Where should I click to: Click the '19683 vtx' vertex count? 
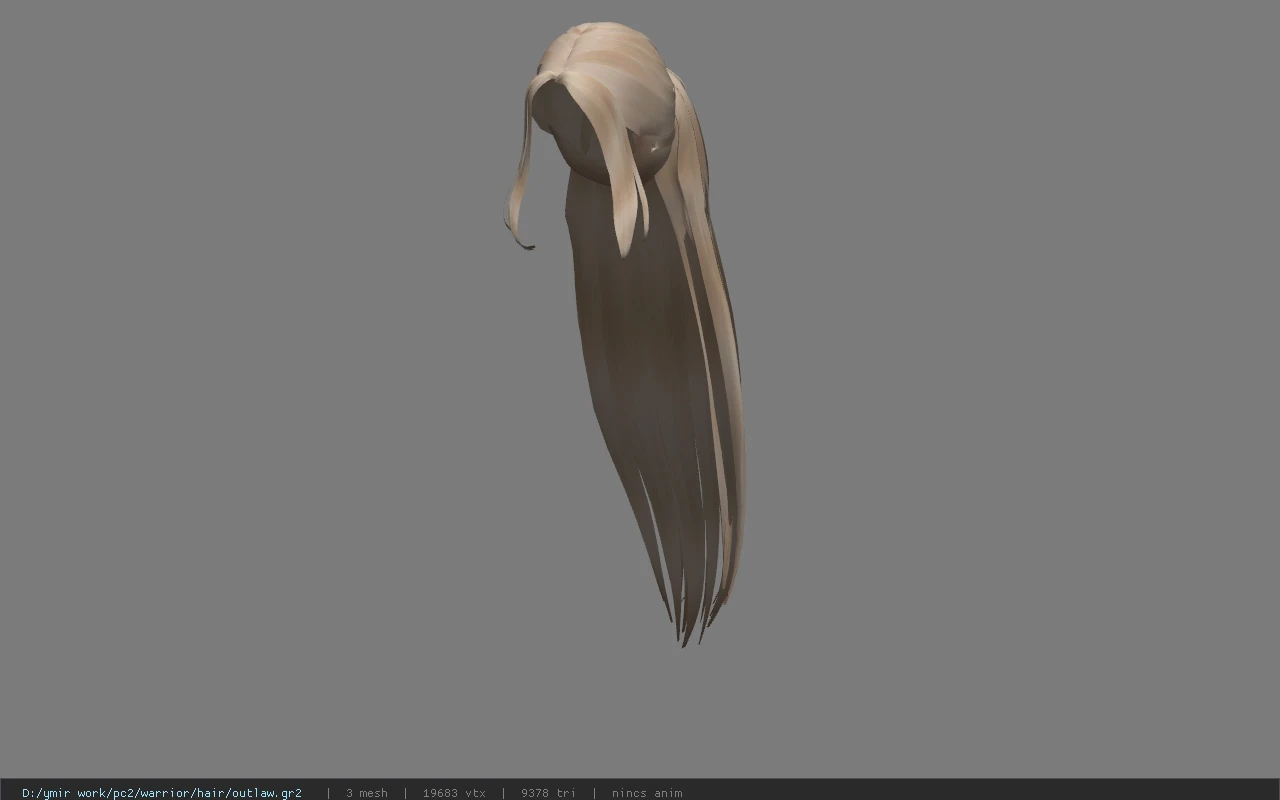(454, 792)
